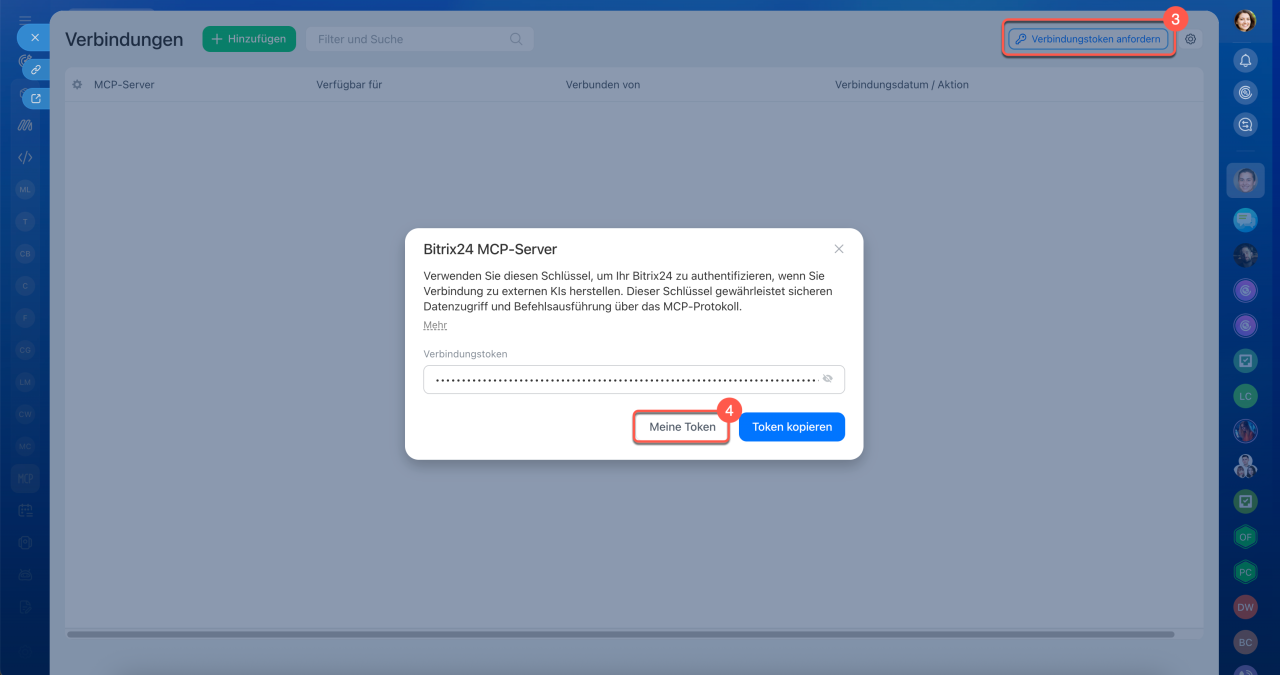Screen dimensions: 1280x675
Task: Show the hidden connection token via eye icon
Action: pyautogui.click(x=827, y=379)
